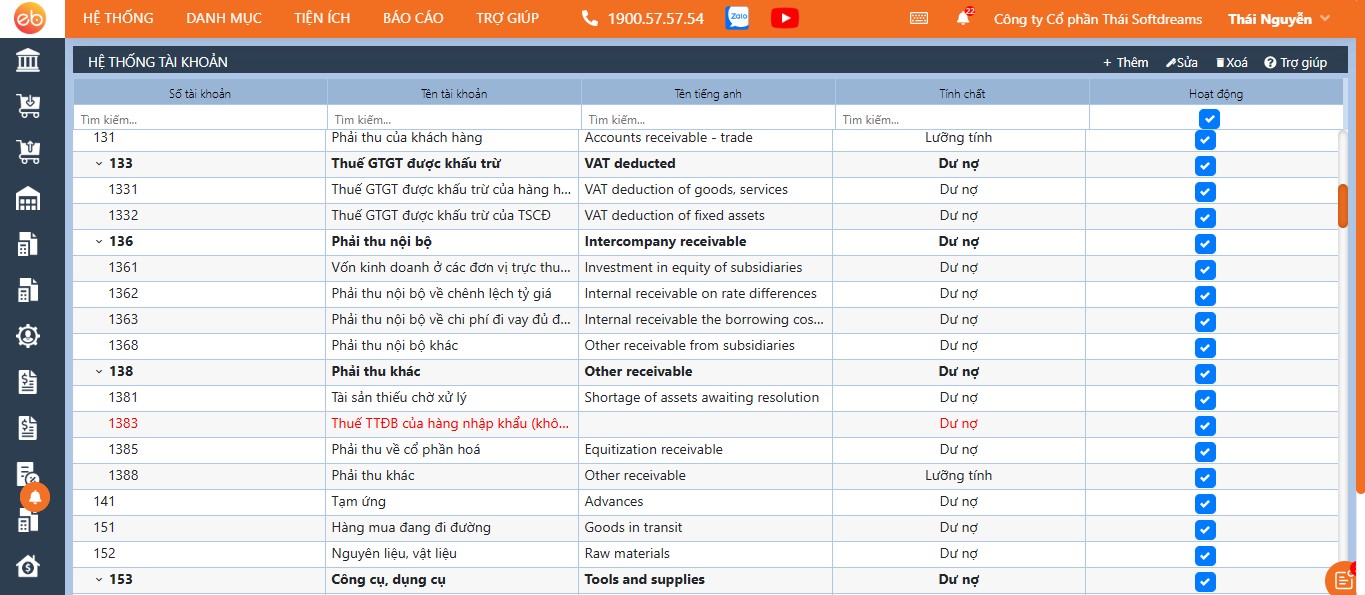This screenshot has width=1365, height=595.
Task: Open the warehouse icon in the sidebar
Action: point(28,198)
